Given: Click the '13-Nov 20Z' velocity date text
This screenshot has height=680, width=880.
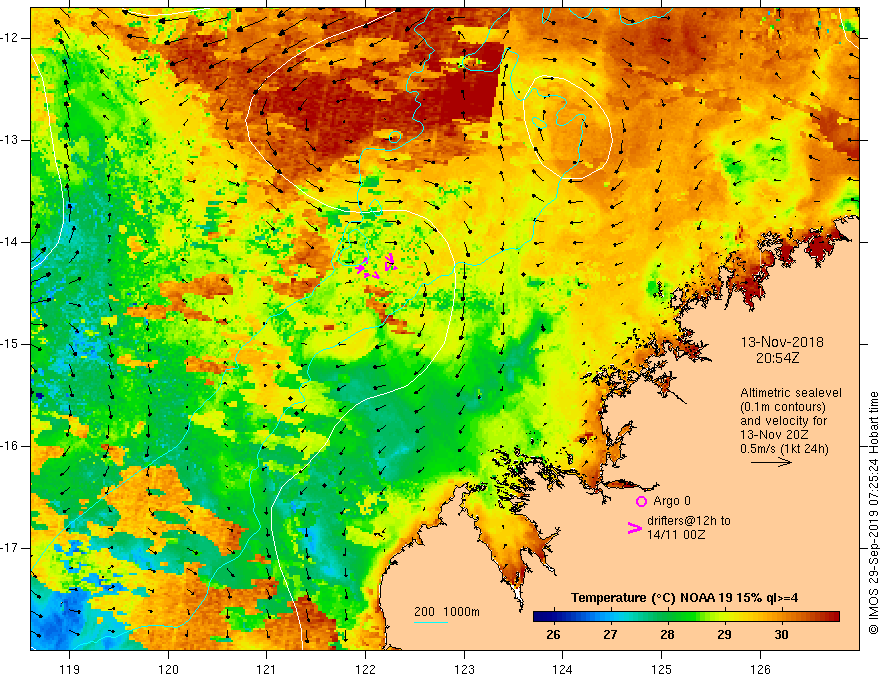Looking at the screenshot, I should [772, 435].
